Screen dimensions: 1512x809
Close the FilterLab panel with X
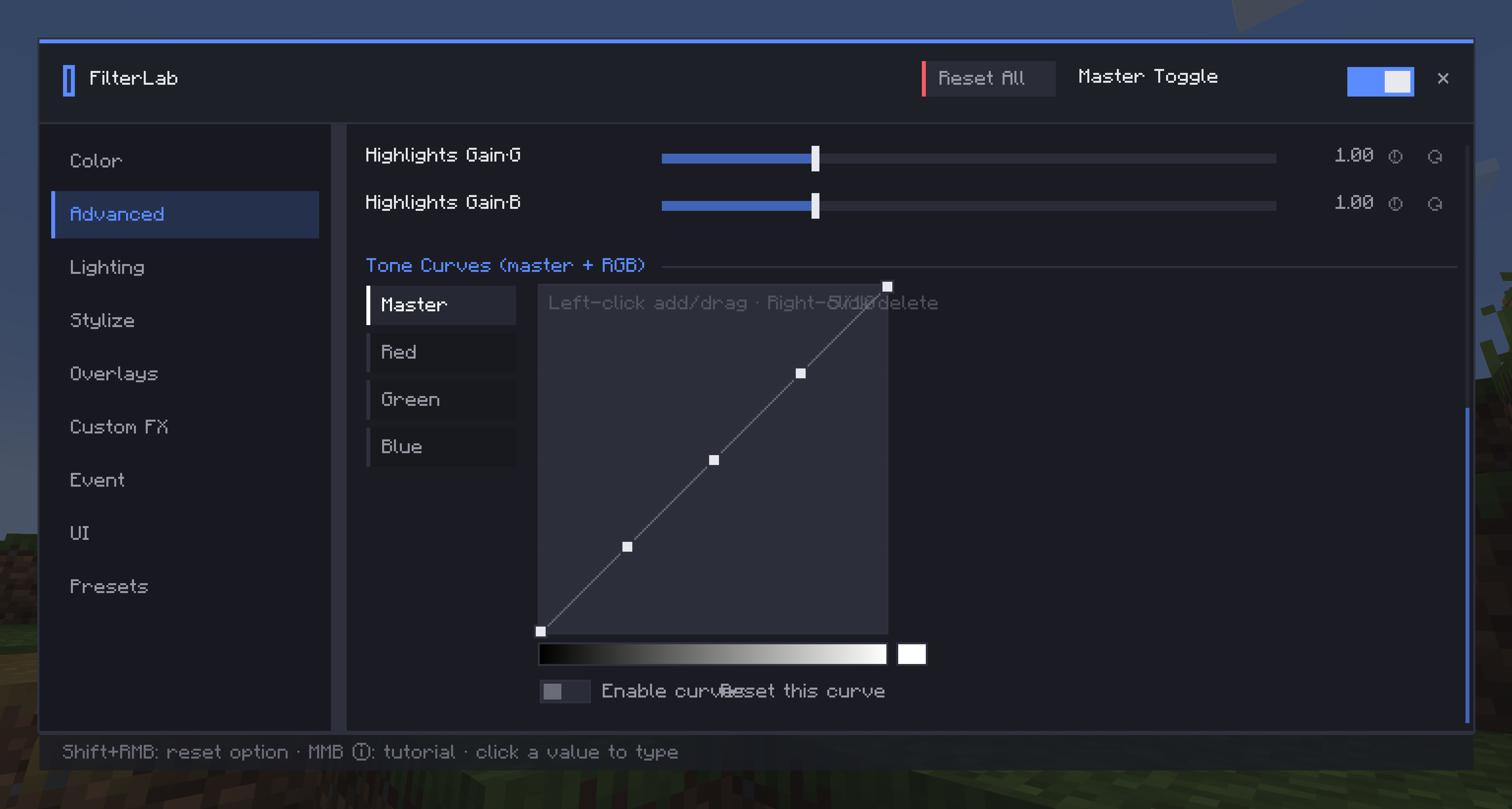1443,78
